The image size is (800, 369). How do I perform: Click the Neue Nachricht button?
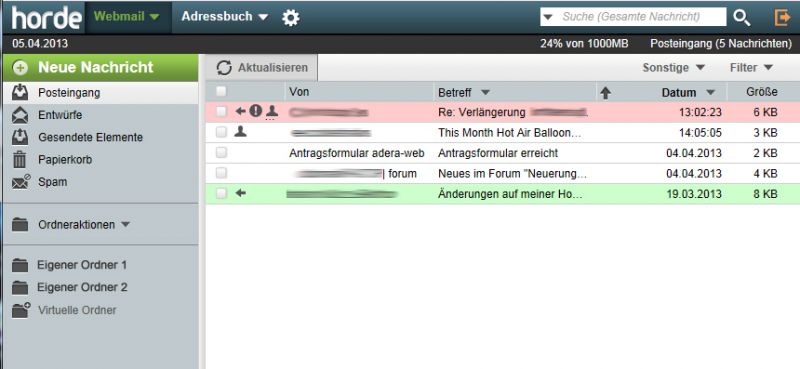click(101, 67)
